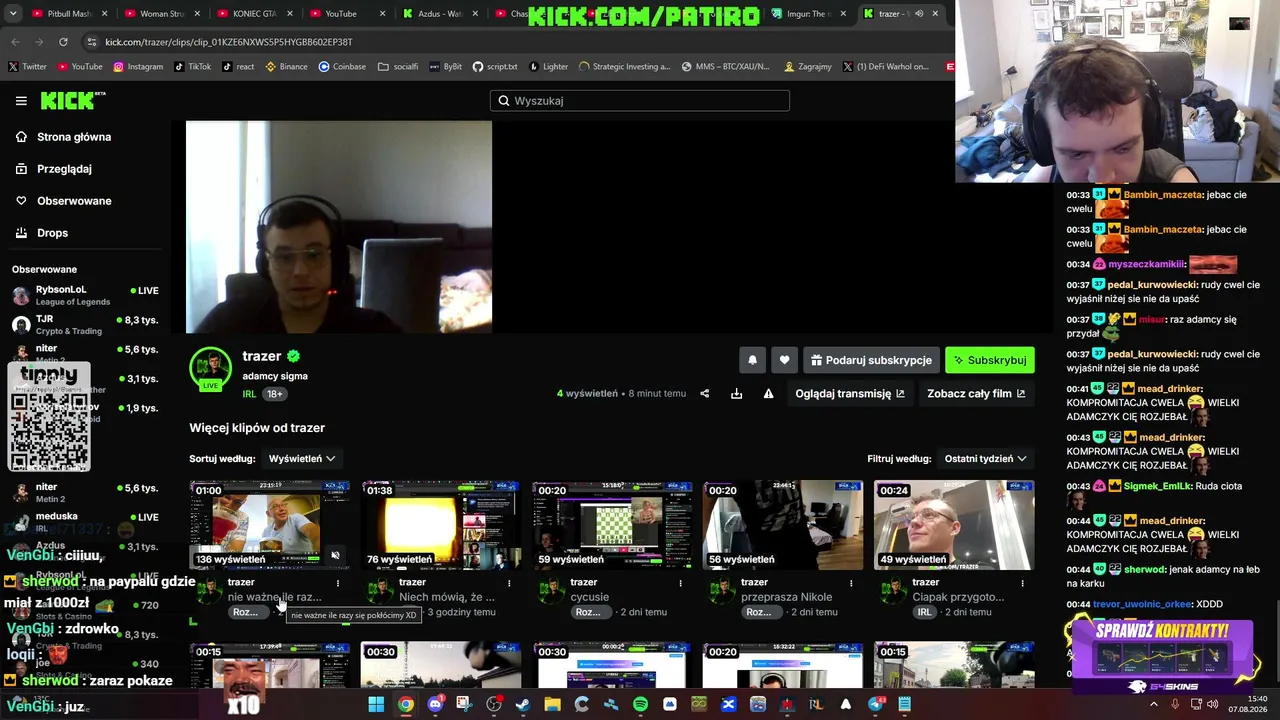
Task: Go to Strona główna in the sidebar
Action: [x=63, y=137]
